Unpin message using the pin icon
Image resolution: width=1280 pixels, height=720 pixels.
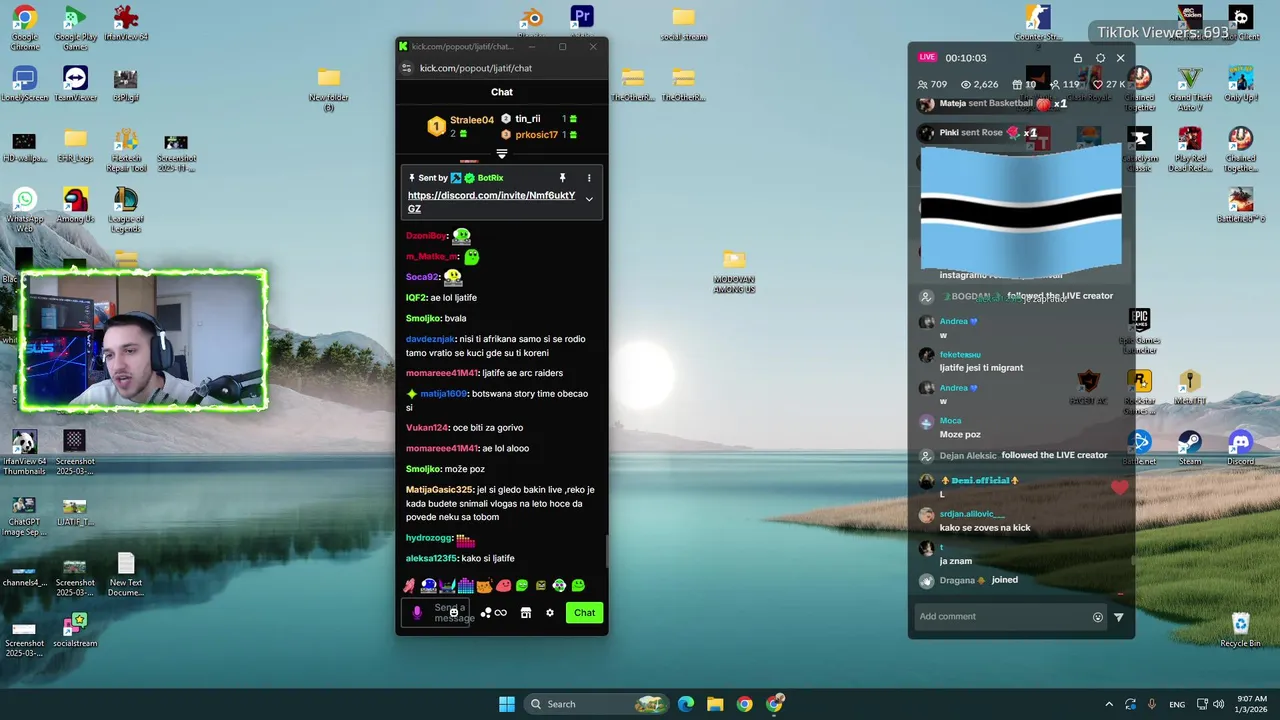tap(562, 178)
